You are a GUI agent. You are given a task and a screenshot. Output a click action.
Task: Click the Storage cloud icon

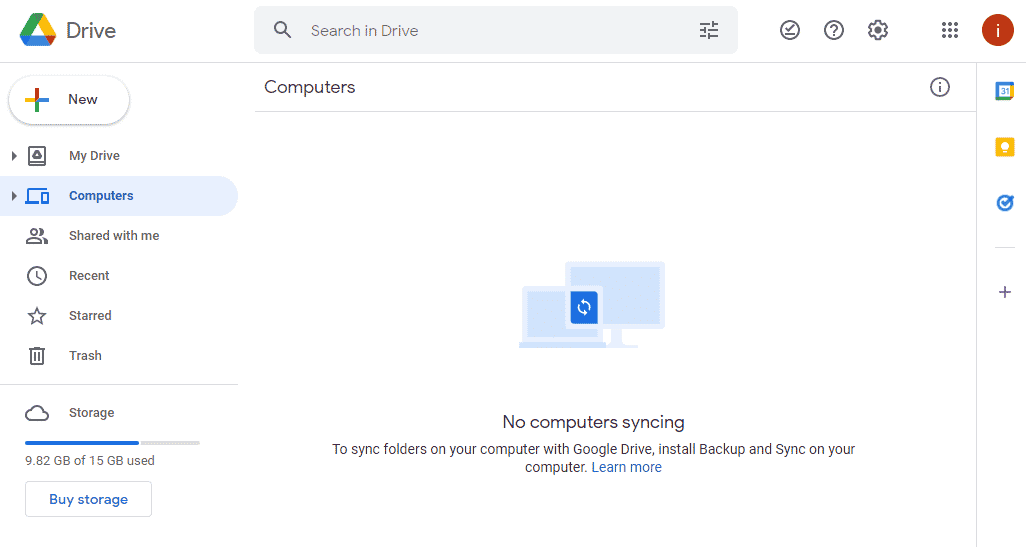click(x=37, y=413)
